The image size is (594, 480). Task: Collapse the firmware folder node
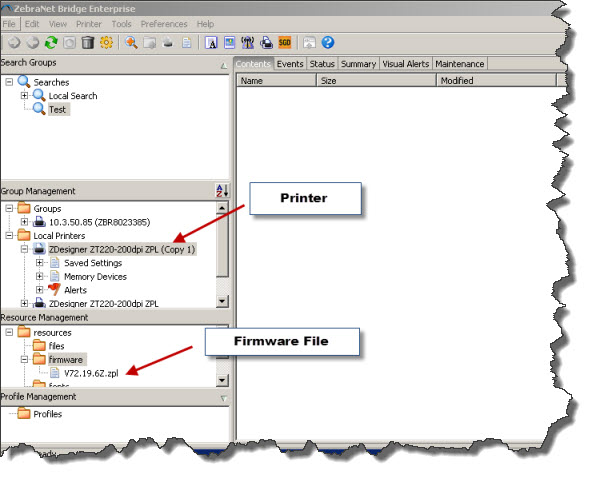click(24, 359)
